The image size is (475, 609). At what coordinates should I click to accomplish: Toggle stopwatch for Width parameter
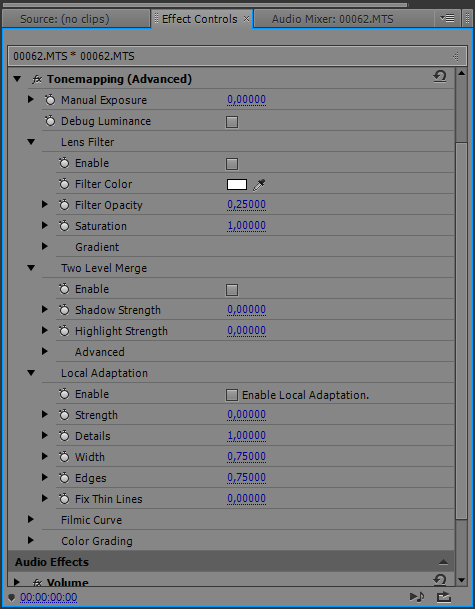pyautogui.click(x=64, y=457)
